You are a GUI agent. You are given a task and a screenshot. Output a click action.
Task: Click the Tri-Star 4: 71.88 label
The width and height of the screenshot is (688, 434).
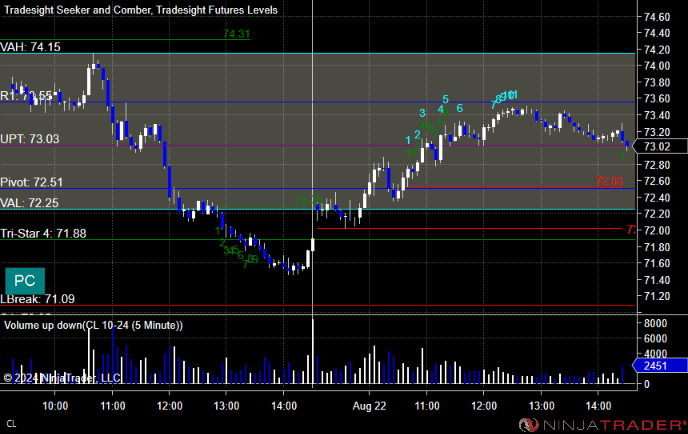[x=43, y=233]
